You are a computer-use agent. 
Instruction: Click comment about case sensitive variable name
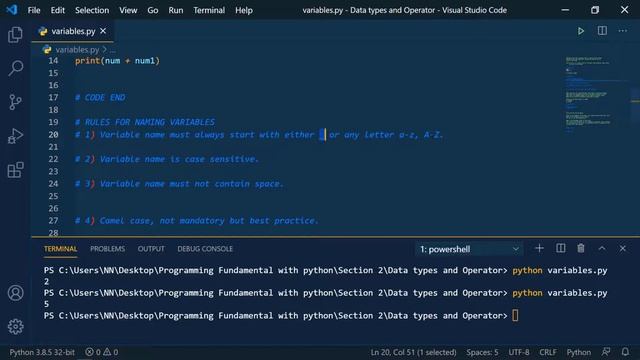coord(167,159)
